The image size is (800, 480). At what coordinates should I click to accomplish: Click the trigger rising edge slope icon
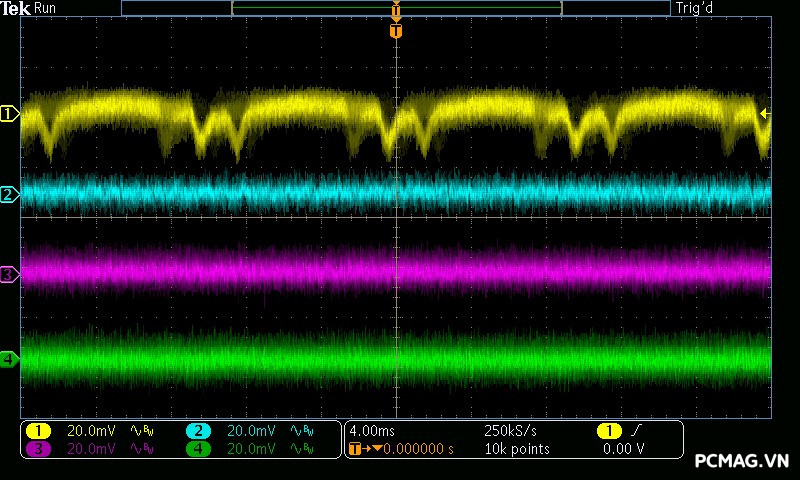638,431
